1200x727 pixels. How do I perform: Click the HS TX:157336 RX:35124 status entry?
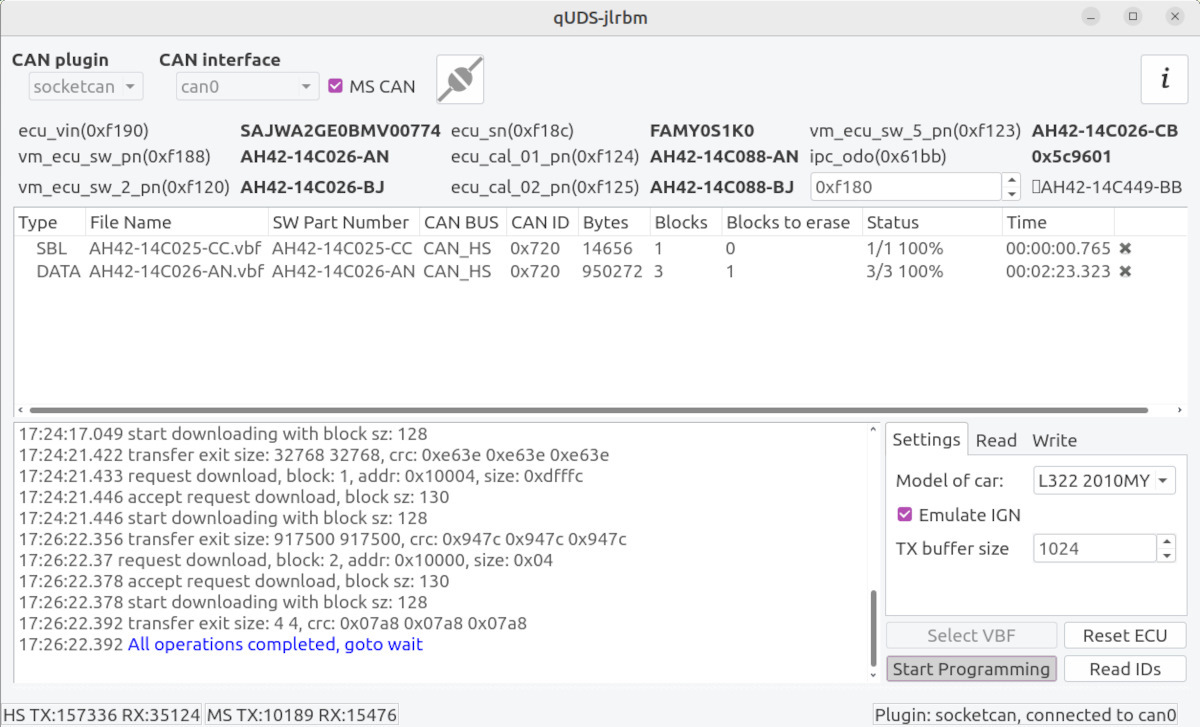[100, 715]
